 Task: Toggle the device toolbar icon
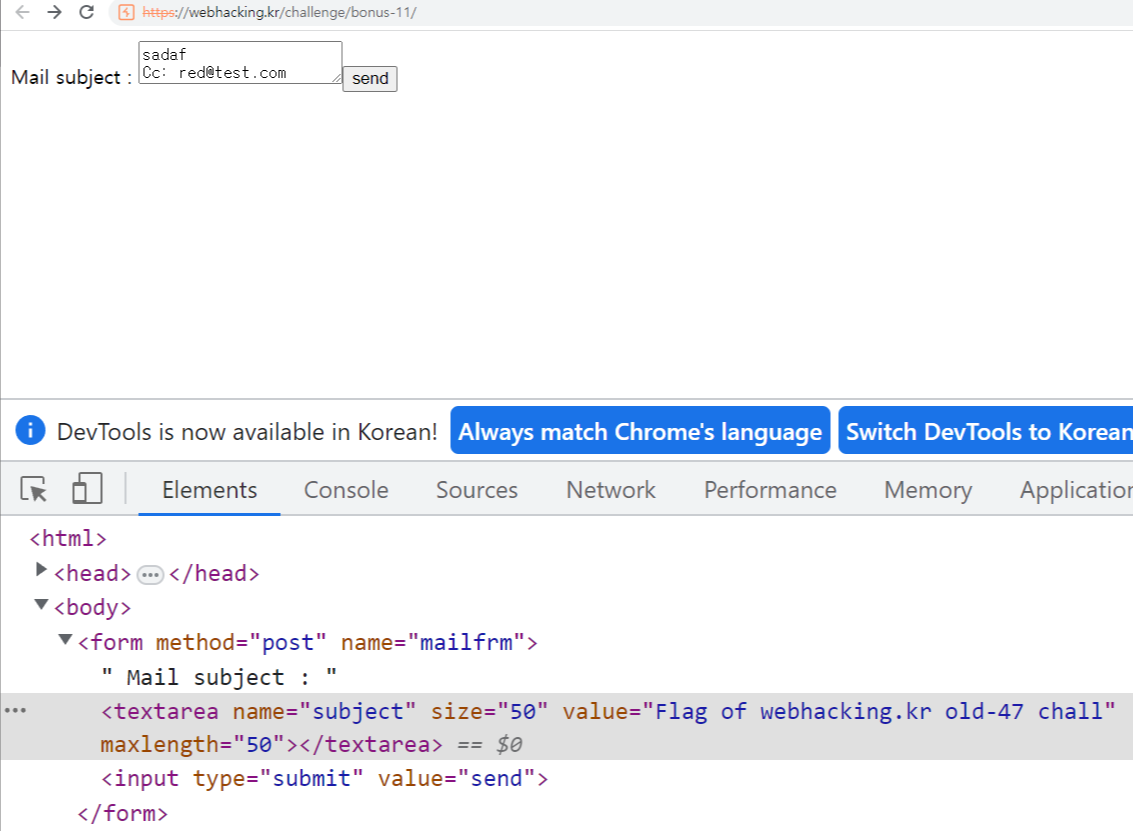[87, 488]
